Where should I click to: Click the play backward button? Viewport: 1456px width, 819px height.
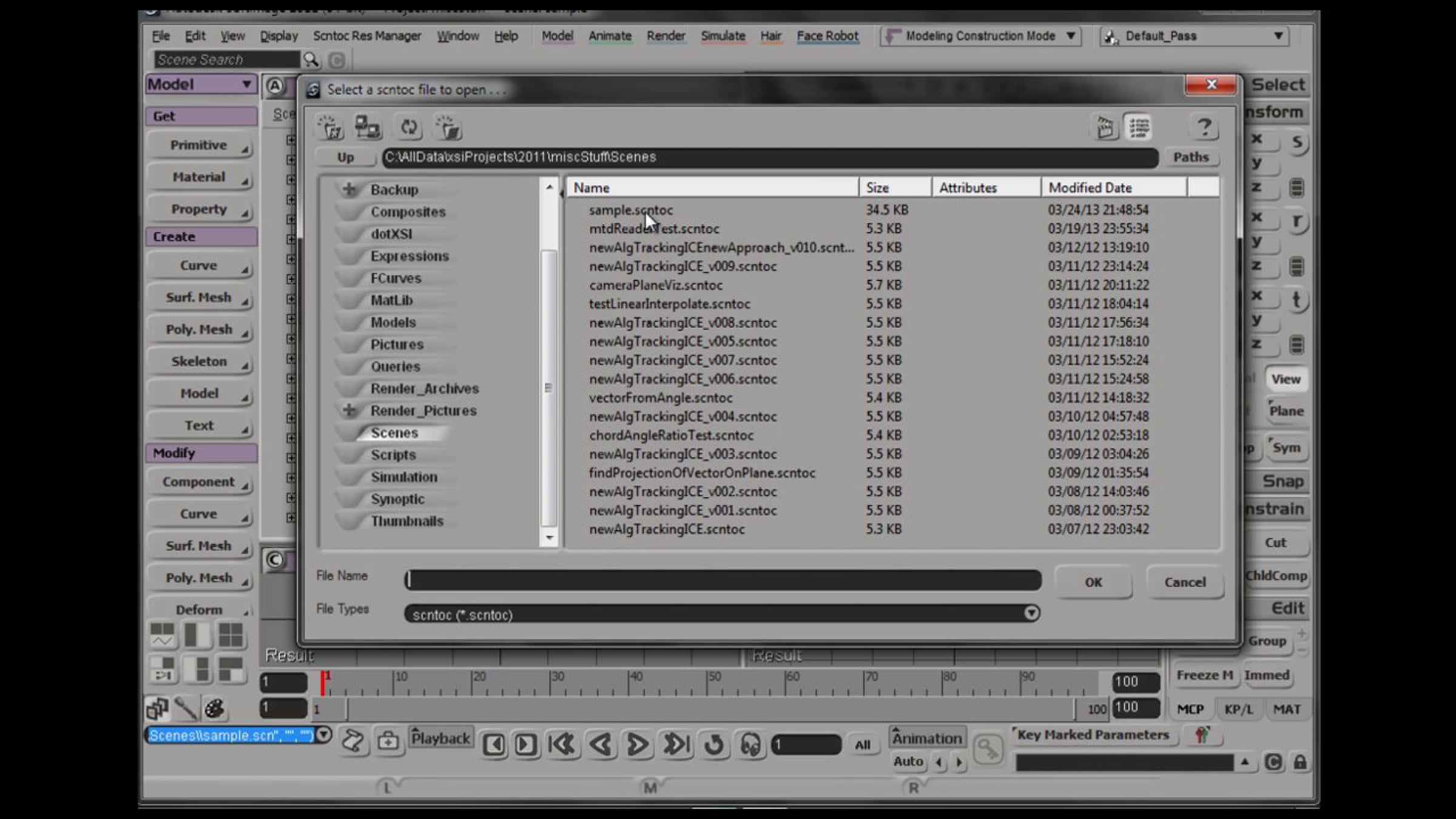601,744
